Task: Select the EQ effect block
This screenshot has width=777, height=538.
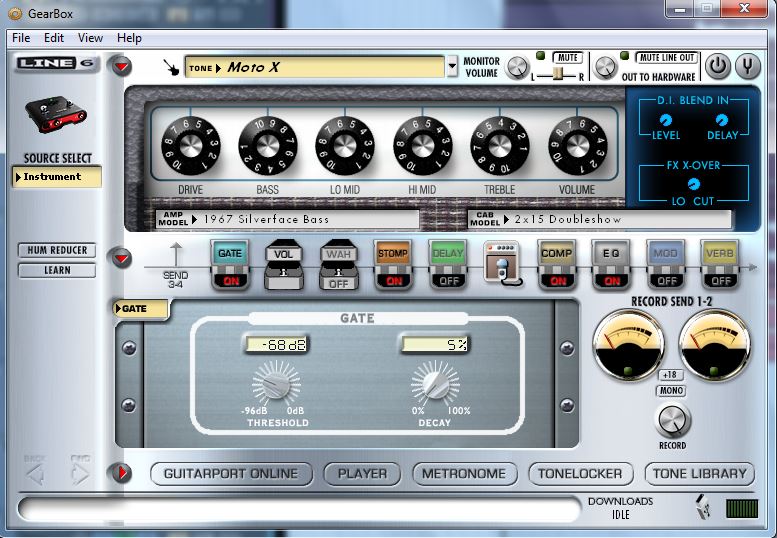Action: coord(611,253)
